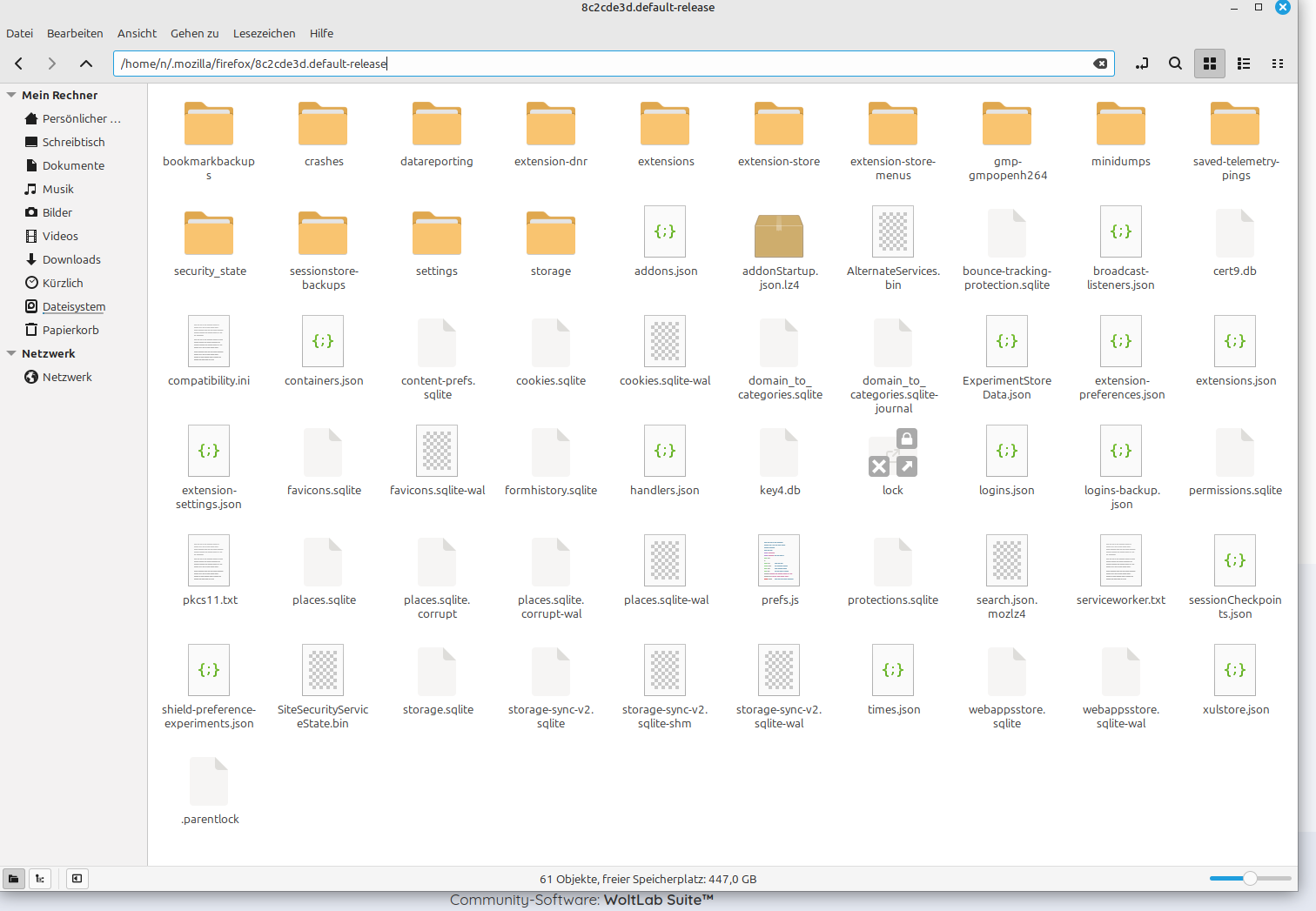Image resolution: width=1316 pixels, height=911 pixels.
Task: Switch to compact view
Action: point(1277,64)
